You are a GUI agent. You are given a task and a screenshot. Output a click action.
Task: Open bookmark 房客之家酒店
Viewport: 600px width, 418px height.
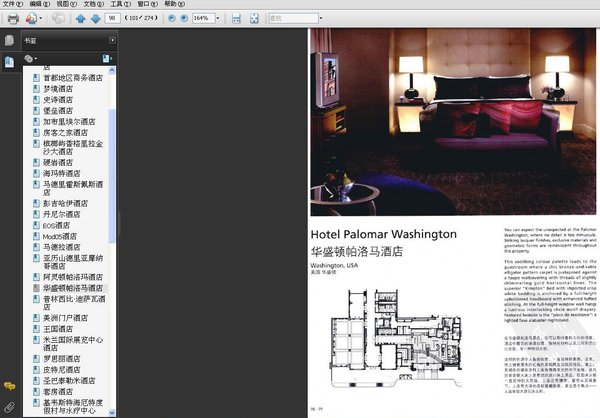[65, 133]
